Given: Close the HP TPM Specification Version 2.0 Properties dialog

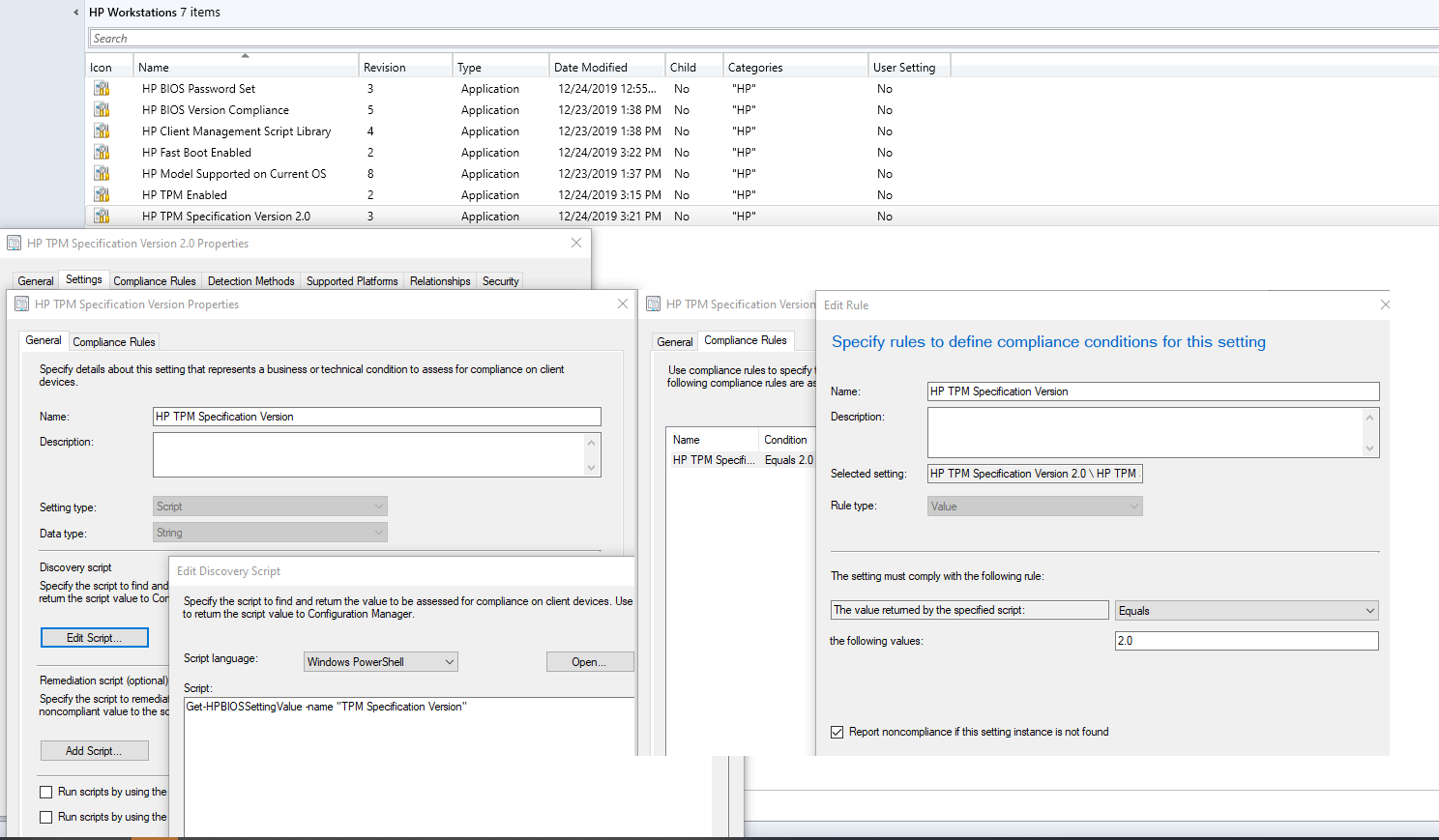Looking at the screenshot, I should point(576,243).
